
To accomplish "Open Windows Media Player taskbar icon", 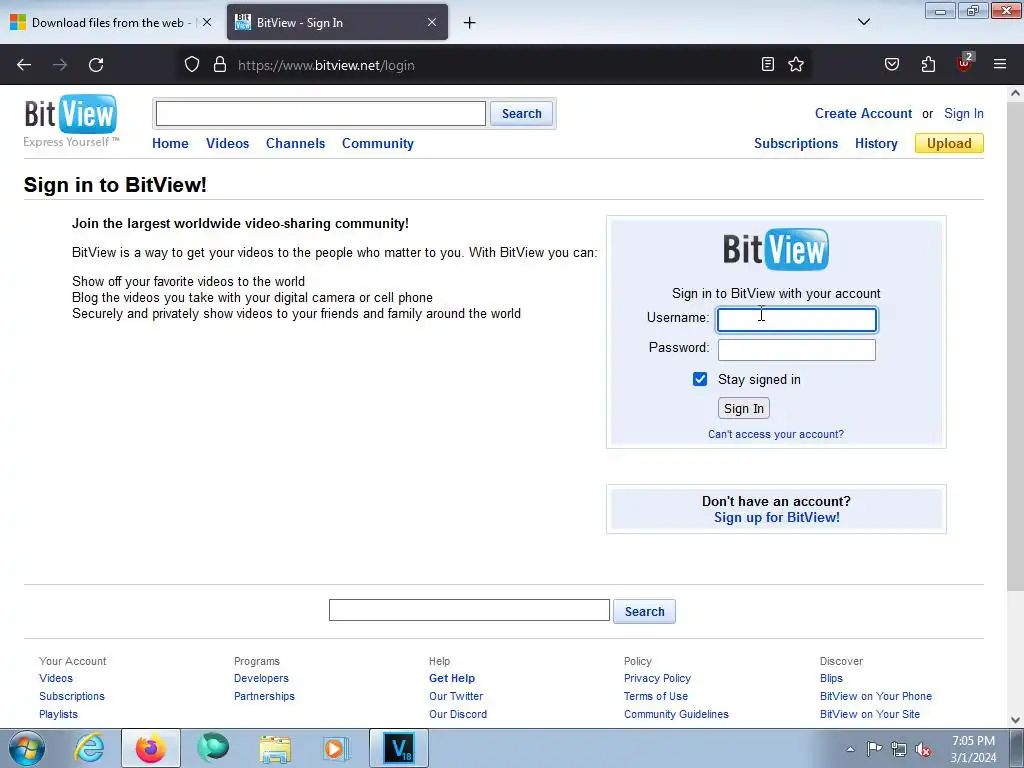I will tap(336, 748).
